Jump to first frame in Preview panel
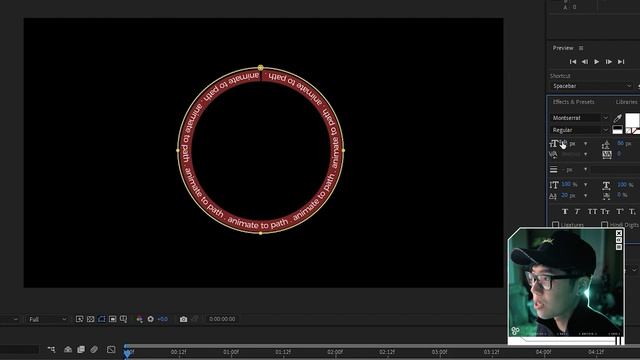The image size is (640, 360). pos(573,62)
